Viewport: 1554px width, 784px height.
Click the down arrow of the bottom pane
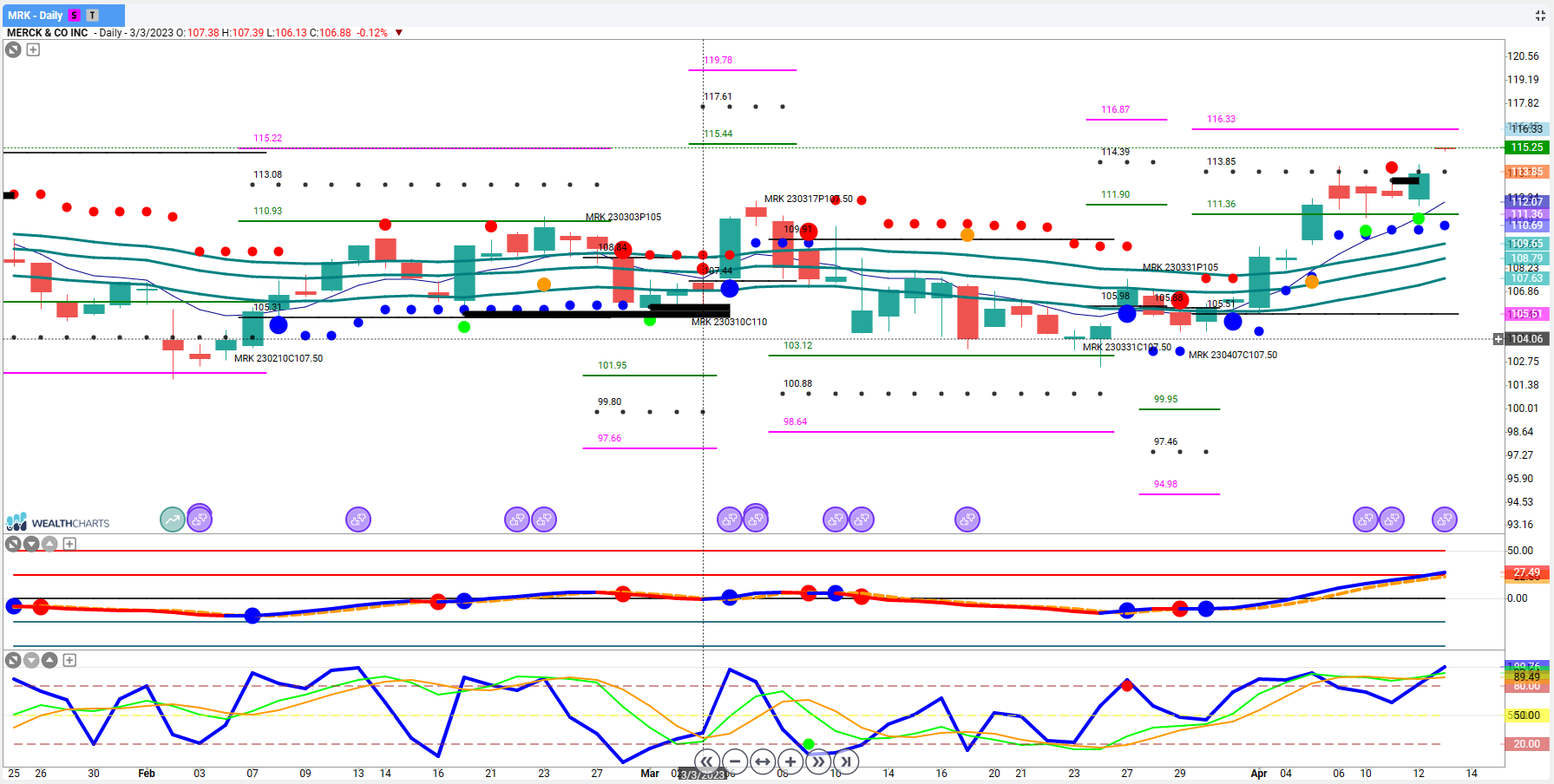pyautogui.click(x=31, y=660)
